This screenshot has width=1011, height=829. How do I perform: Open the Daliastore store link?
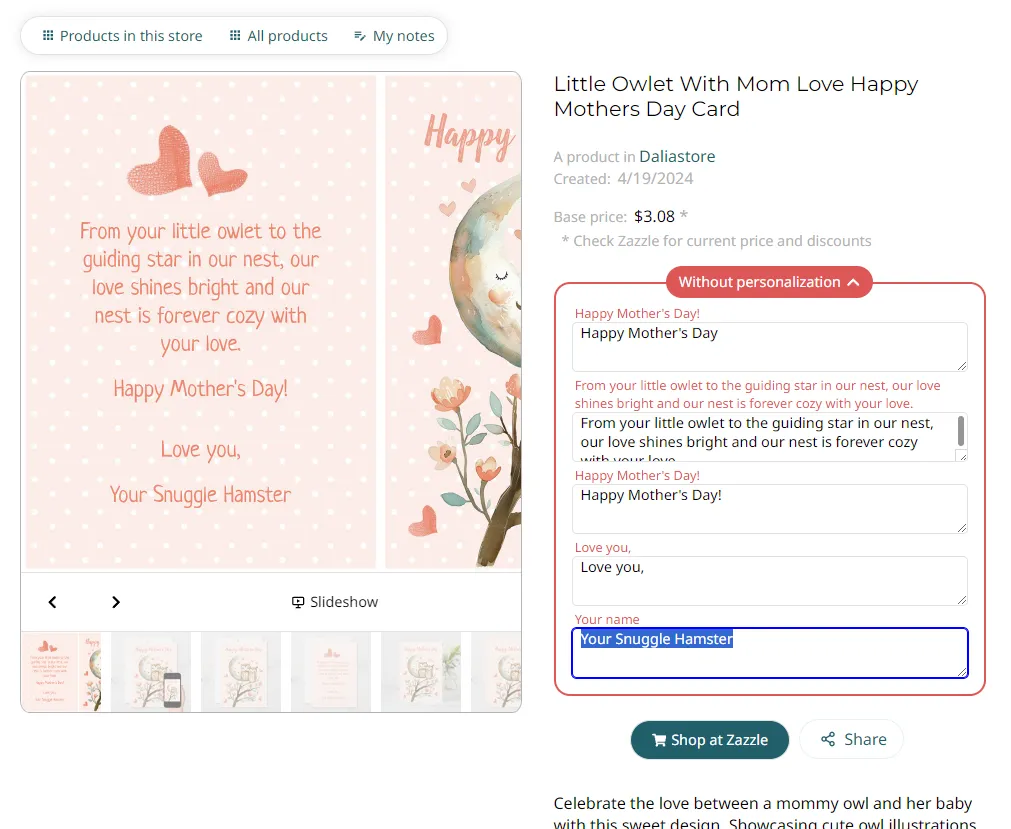pos(677,156)
